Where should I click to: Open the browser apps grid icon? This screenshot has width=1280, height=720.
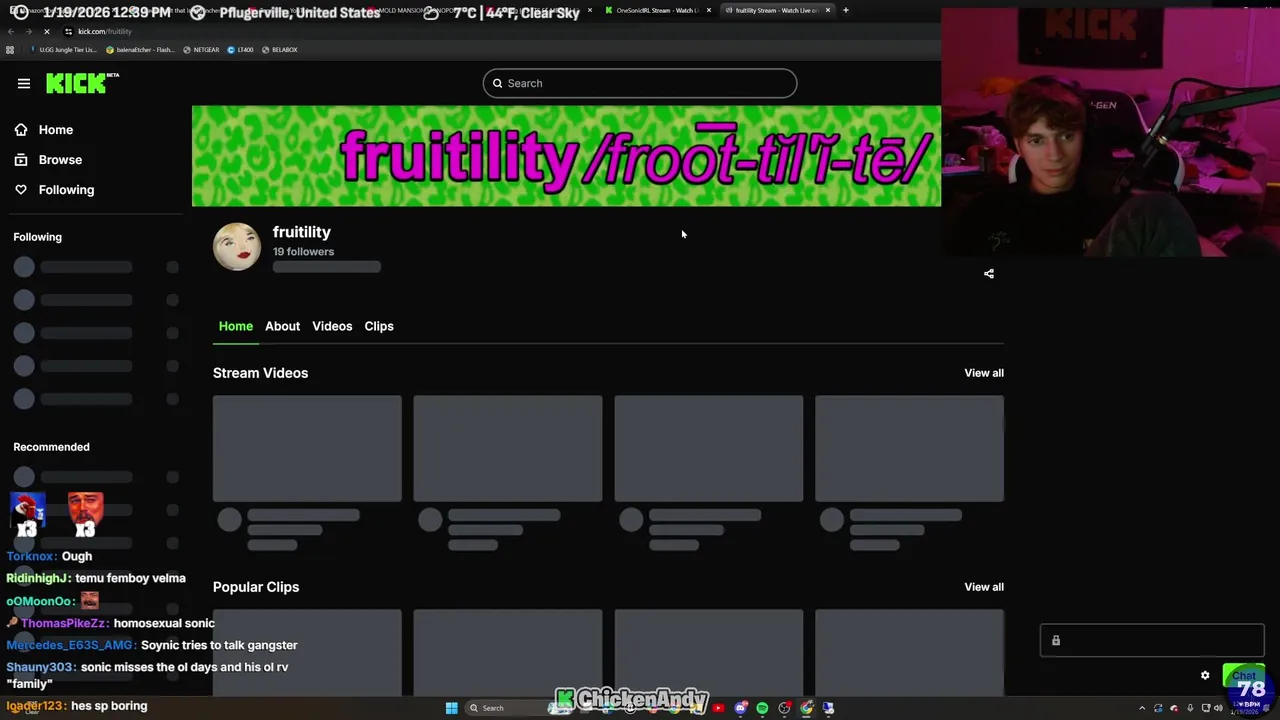click(x=10, y=49)
